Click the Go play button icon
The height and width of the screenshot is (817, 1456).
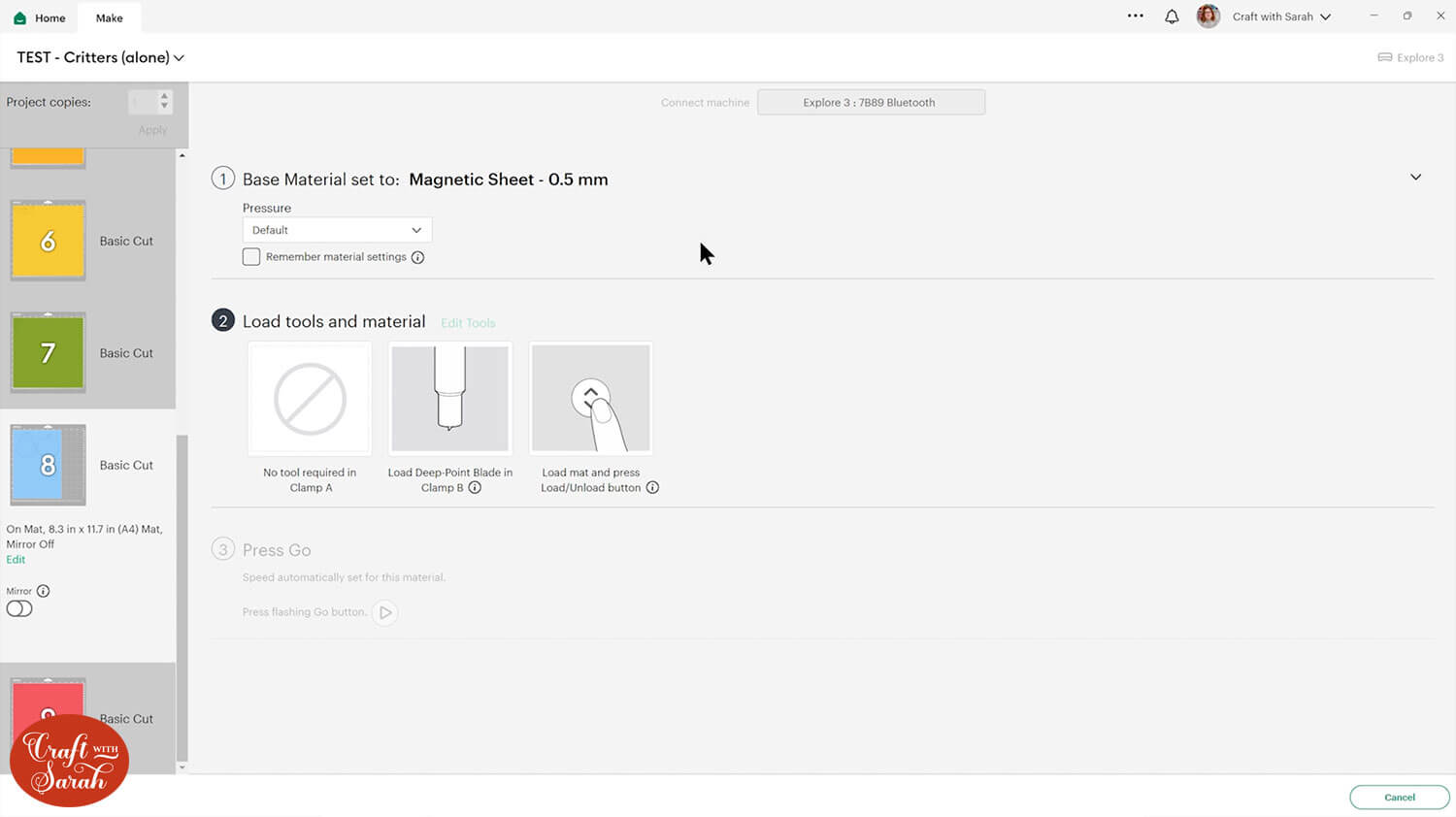(x=385, y=612)
